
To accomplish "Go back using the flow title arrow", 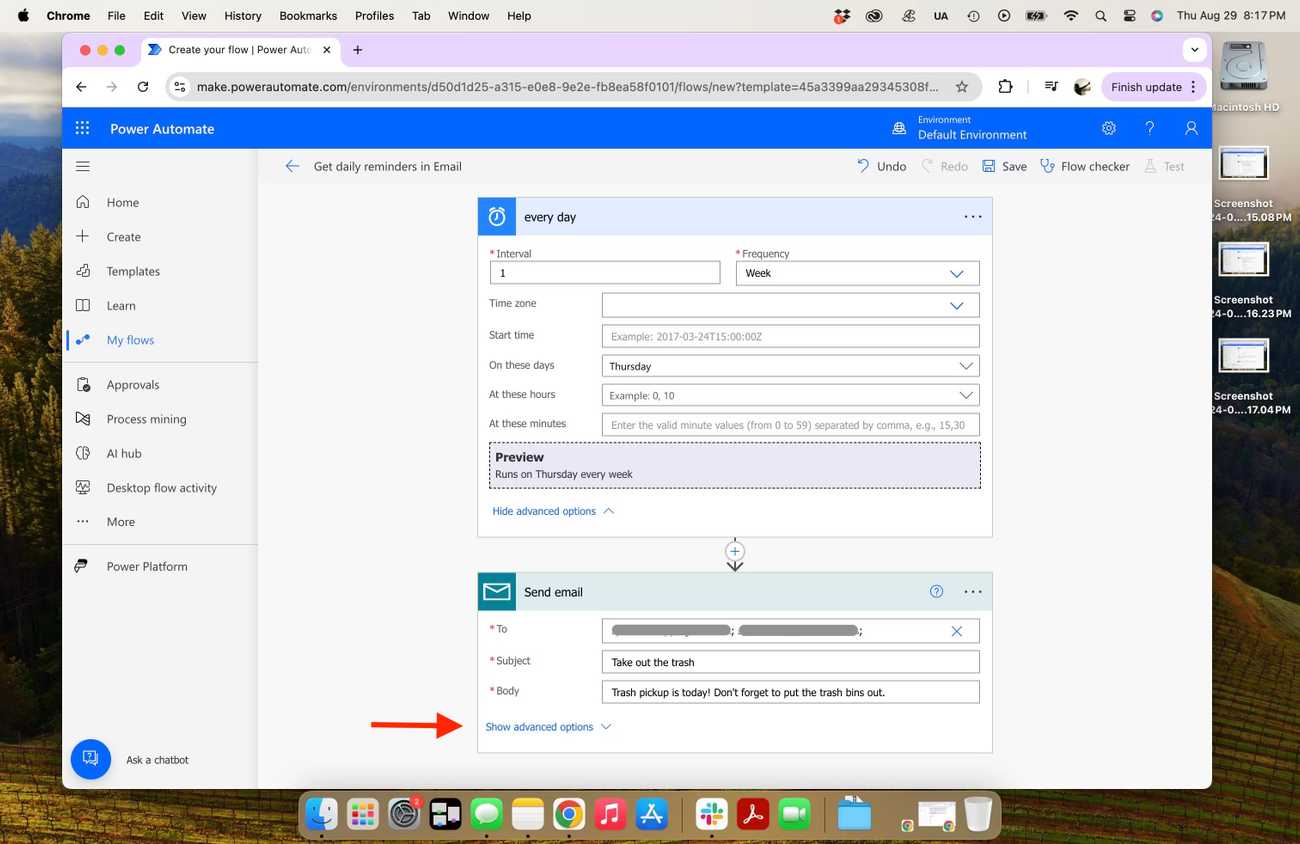I will coord(292,166).
